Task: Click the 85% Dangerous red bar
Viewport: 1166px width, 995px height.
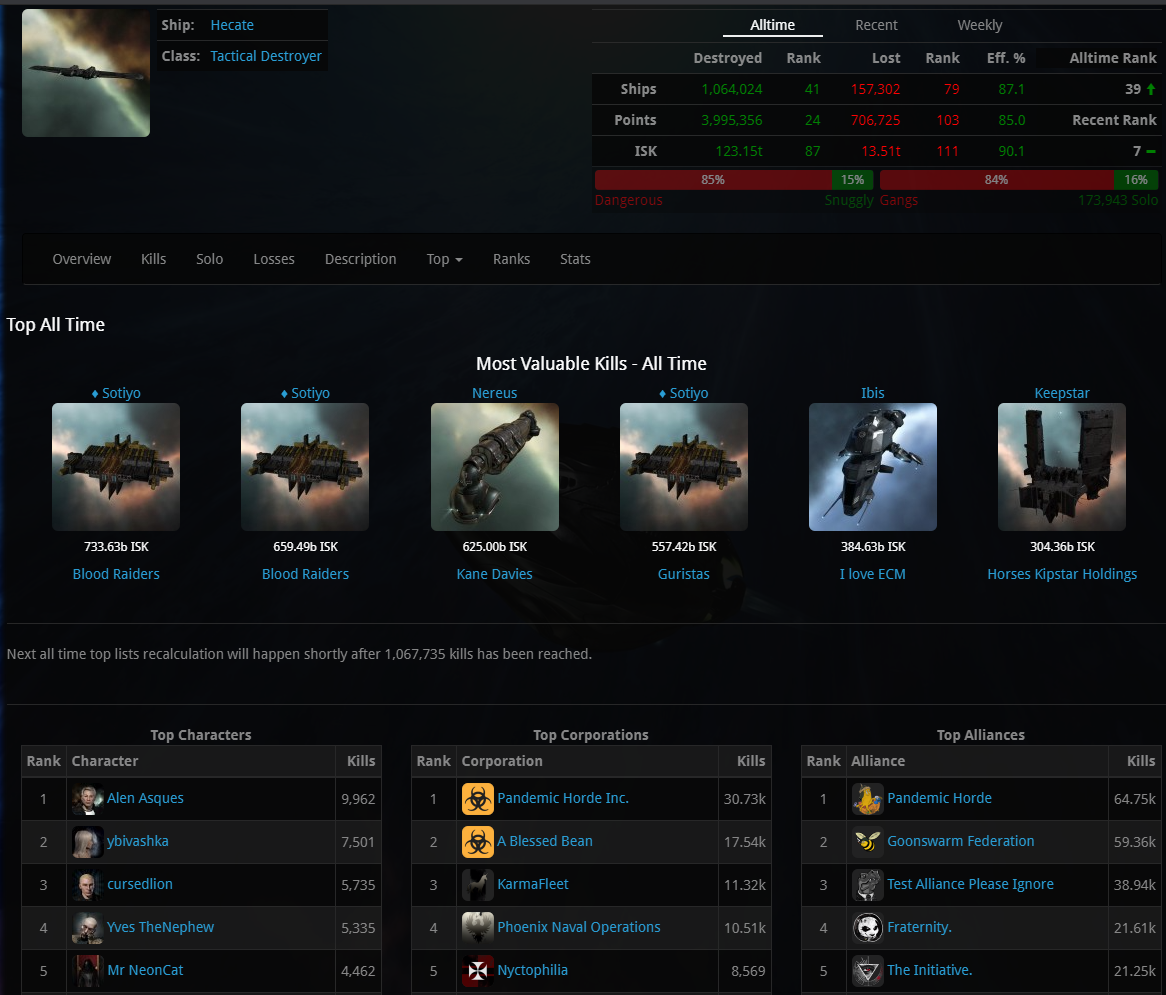Action: click(x=713, y=180)
